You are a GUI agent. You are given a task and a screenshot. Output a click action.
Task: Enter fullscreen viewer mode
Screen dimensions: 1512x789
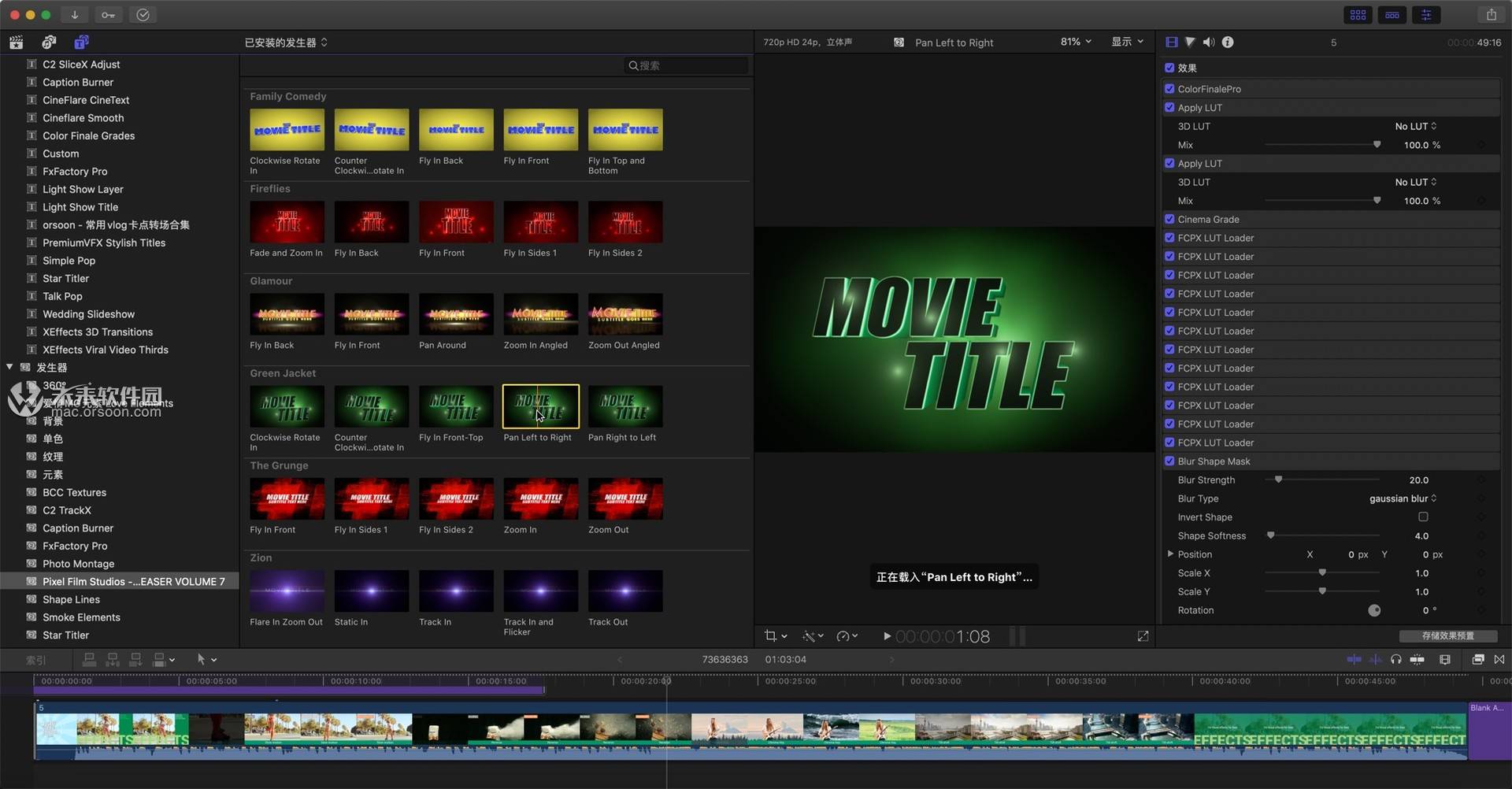1143,636
